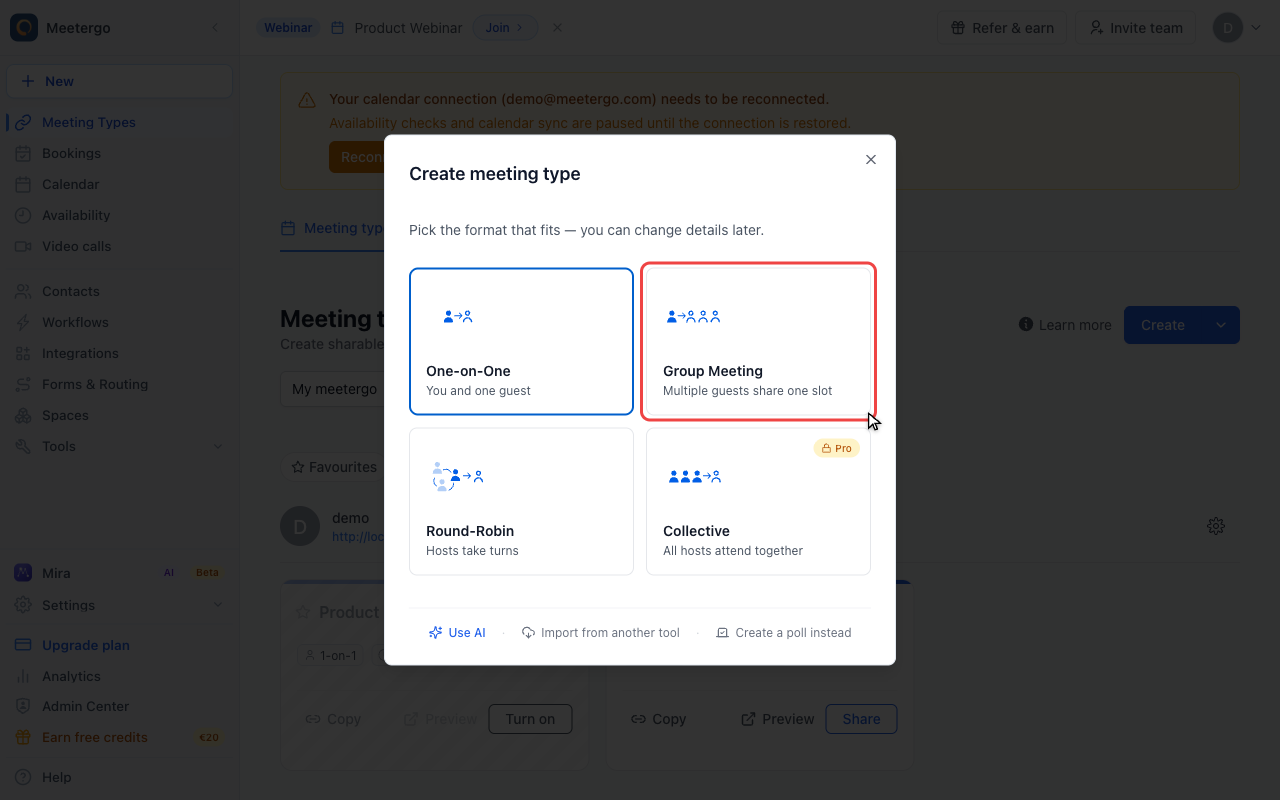The image size is (1280, 800).
Task: Expand the Settings sidebar section
Action: [120, 605]
